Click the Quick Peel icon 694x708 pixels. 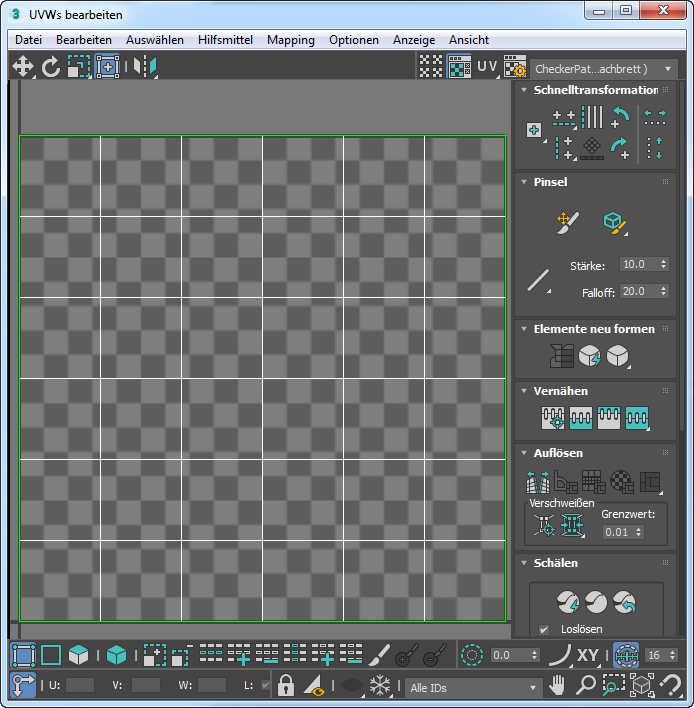568,602
